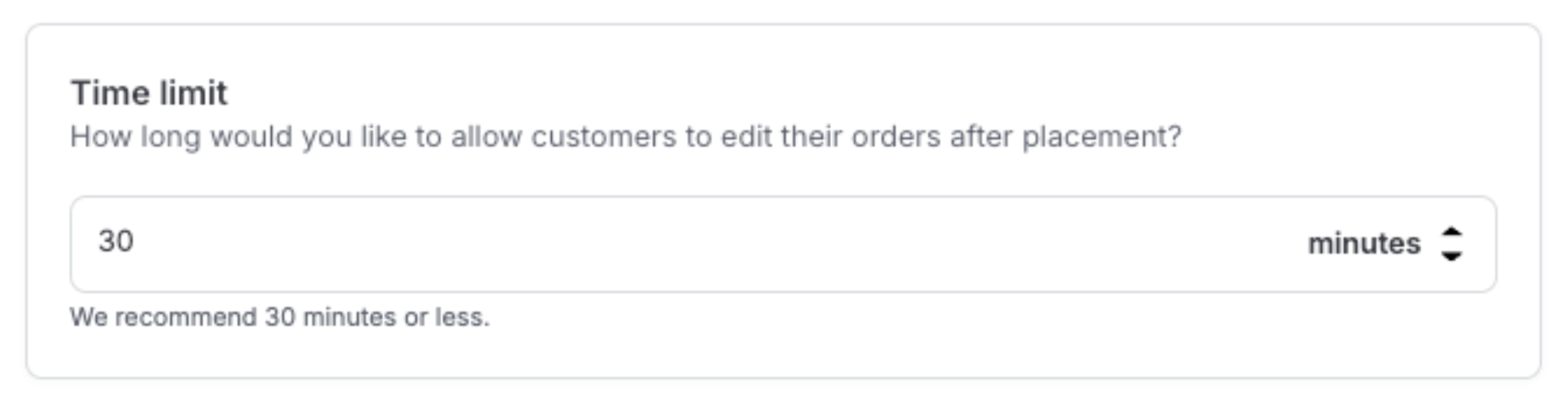Click the lower arrow of the unit selector
The width and height of the screenshot is (1568, 399).
click(1451, 256)
